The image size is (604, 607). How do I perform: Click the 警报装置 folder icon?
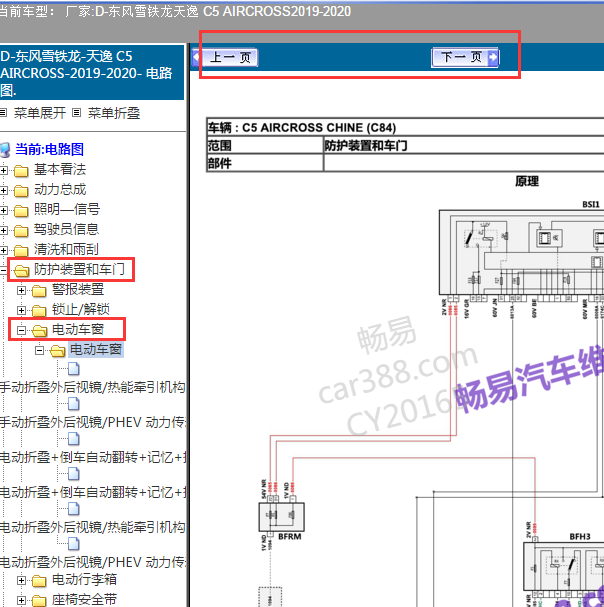39,291
